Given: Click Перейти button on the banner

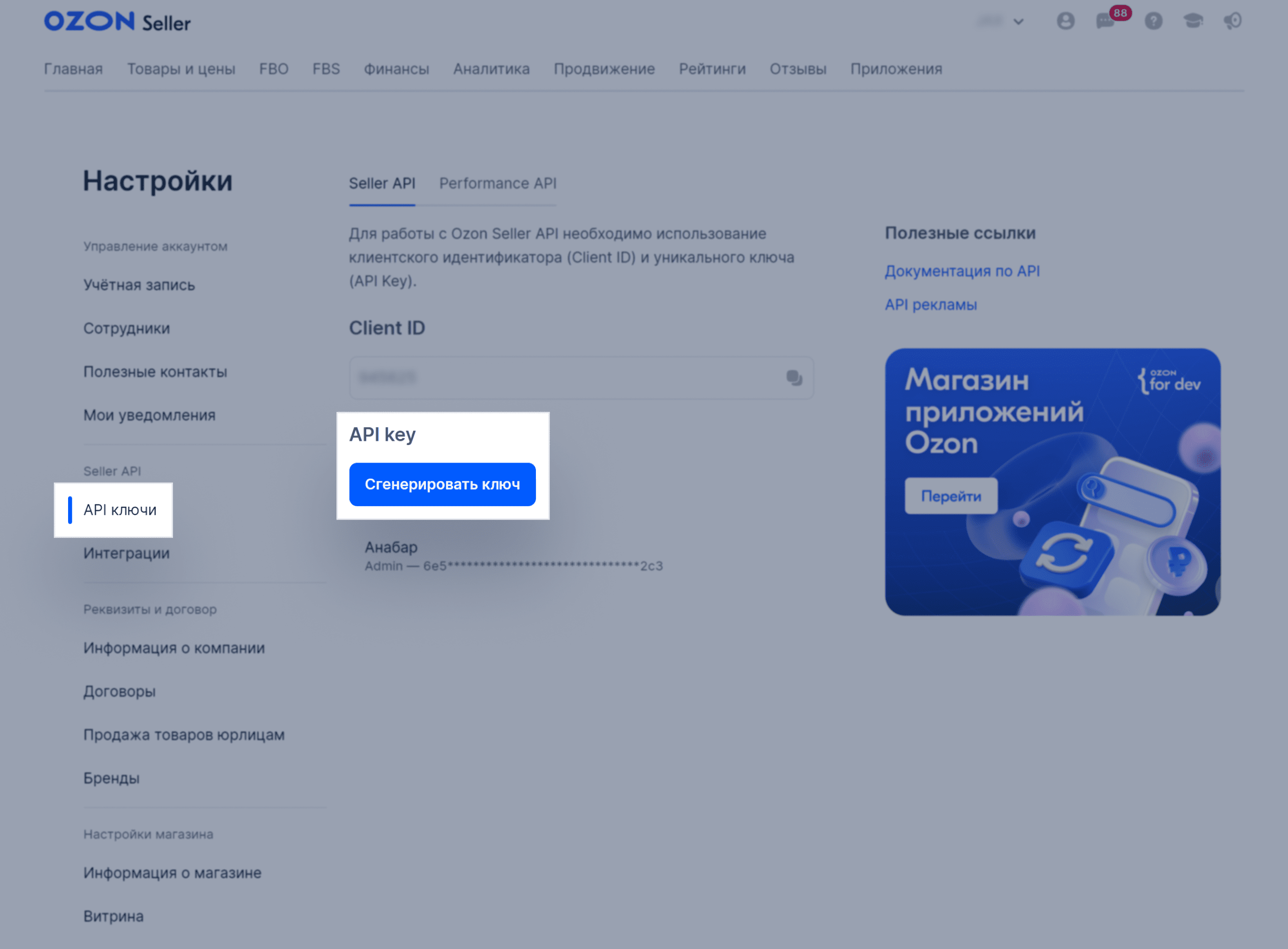Looking at the screenshot, I should tap(951, 496).
